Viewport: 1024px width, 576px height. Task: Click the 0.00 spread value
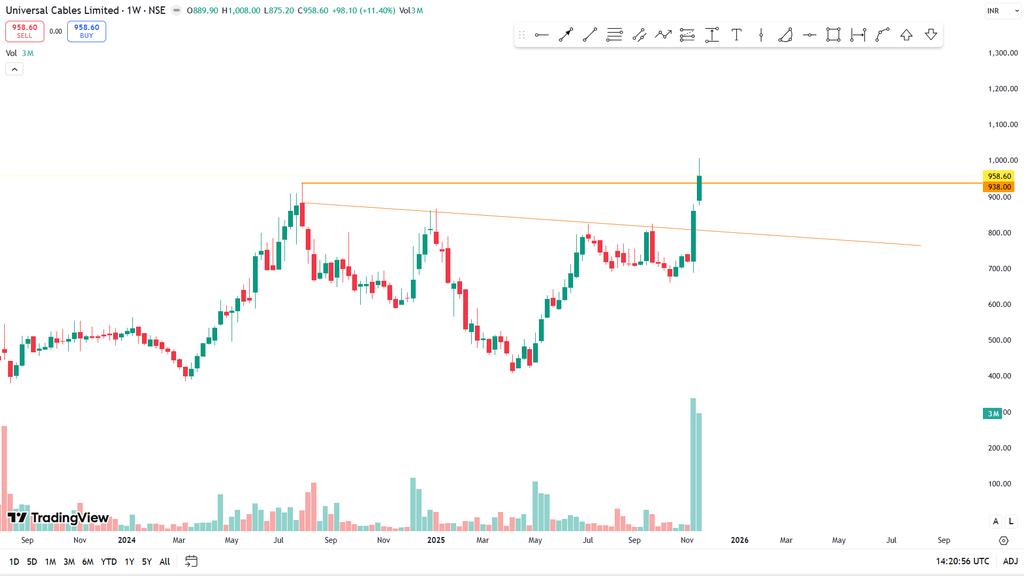tap(56, 31)
